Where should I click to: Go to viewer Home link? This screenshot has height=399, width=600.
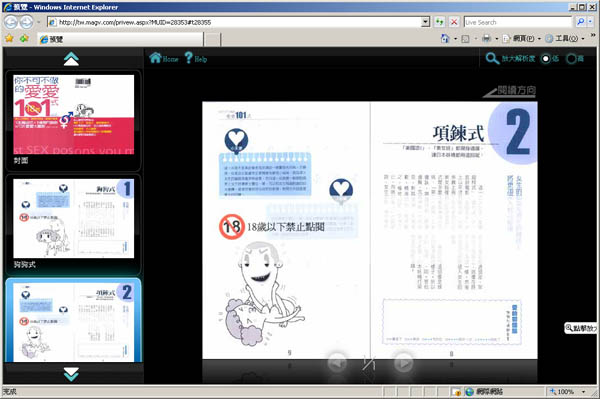164,58
